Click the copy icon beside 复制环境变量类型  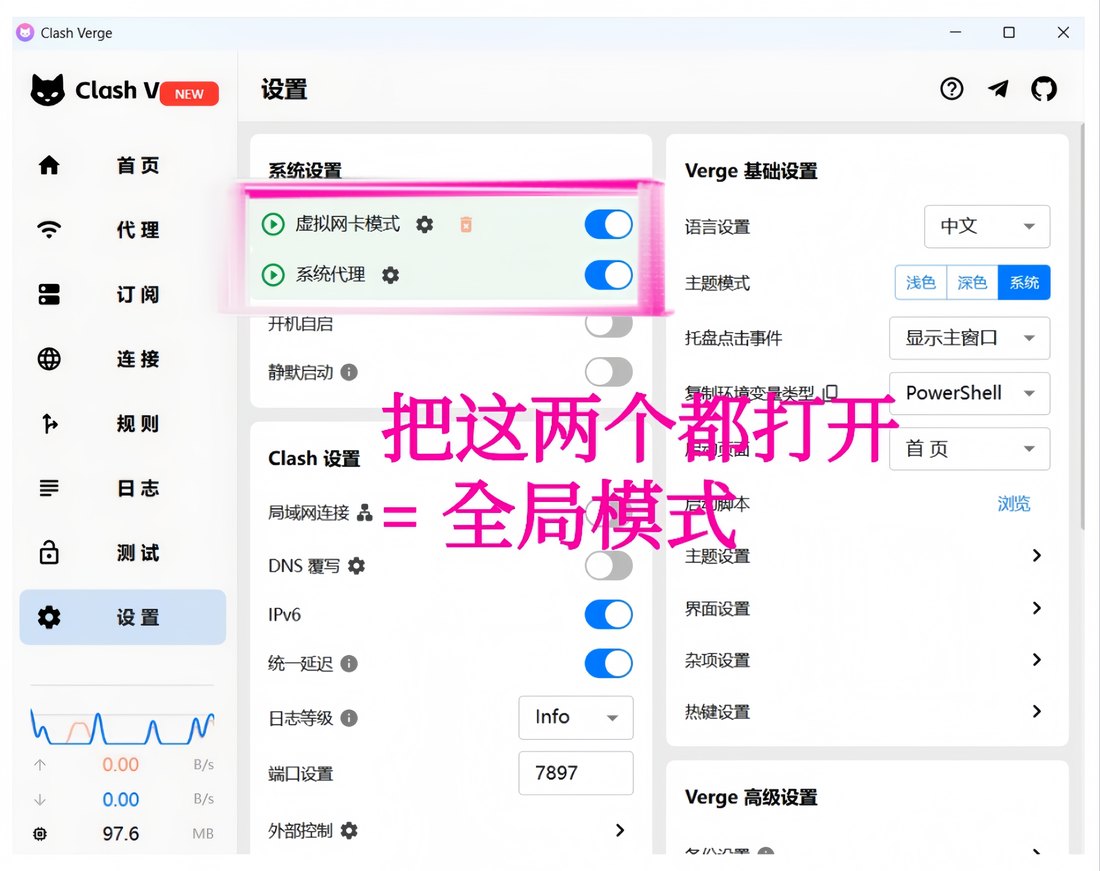click(830, 393)
